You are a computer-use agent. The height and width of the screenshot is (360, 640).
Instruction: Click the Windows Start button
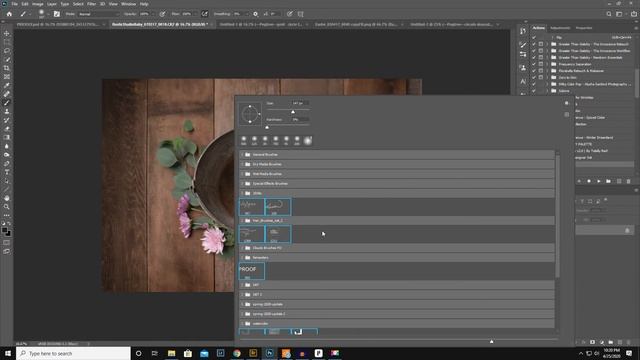coord(8,353)
